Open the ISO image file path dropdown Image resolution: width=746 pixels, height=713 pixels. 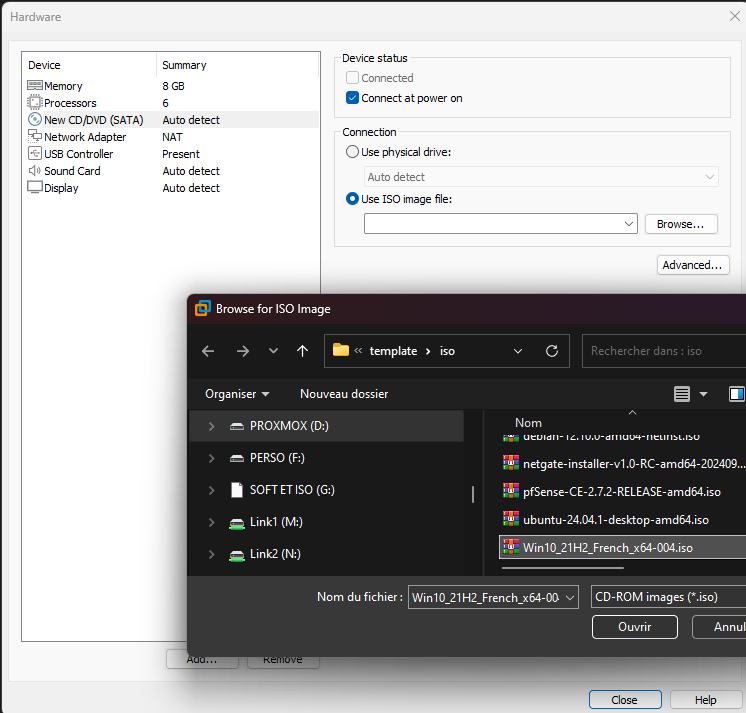629,224
